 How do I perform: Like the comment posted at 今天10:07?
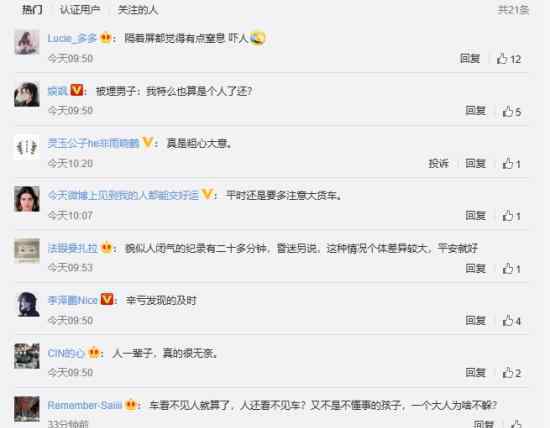click(512, 216)
